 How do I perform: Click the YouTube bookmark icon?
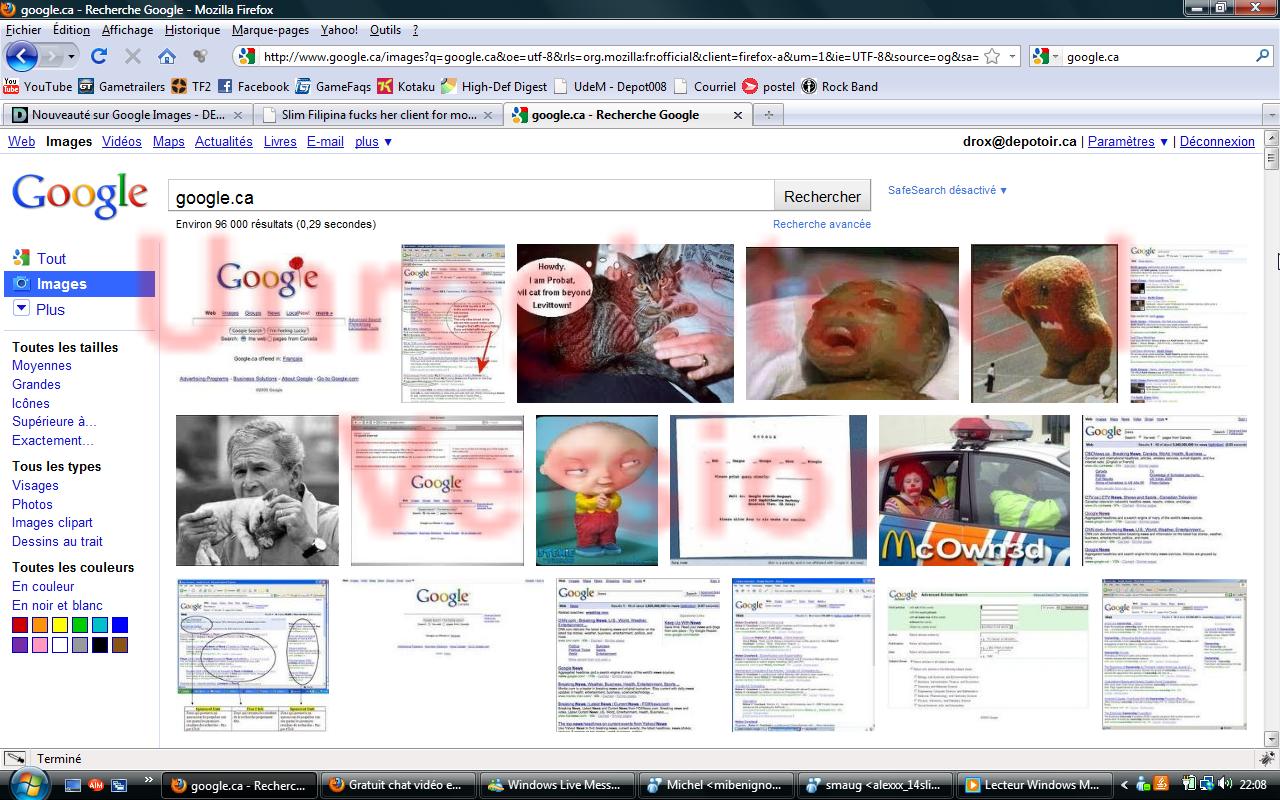tap(11, 86)
